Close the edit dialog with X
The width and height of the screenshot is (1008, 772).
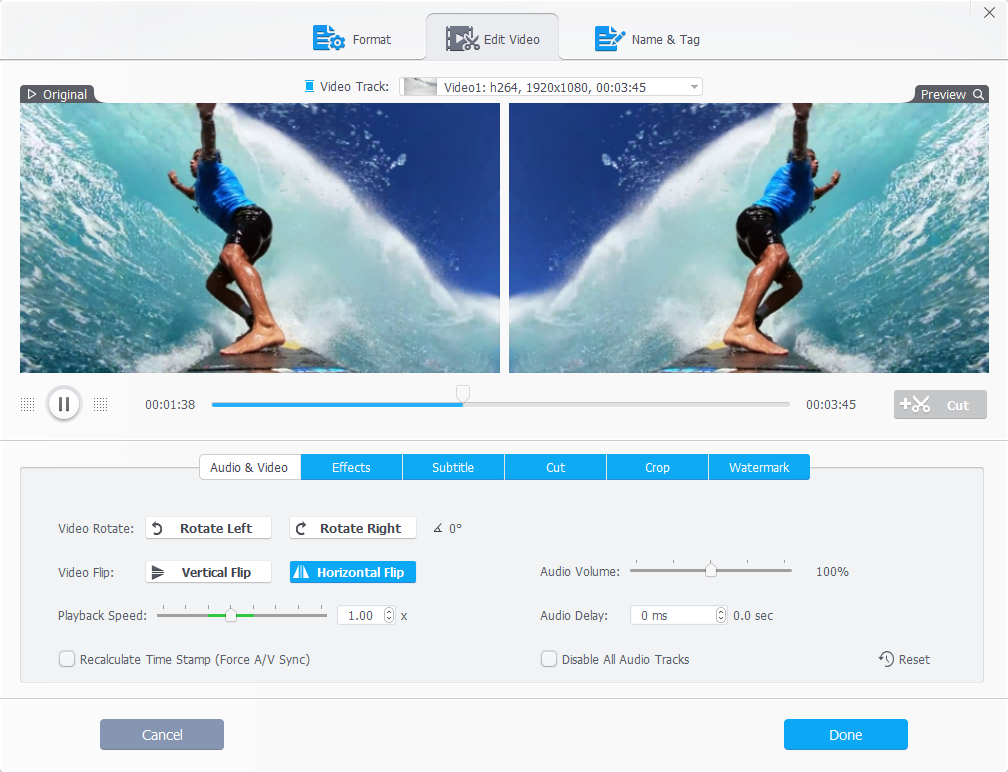click(989, 13)
